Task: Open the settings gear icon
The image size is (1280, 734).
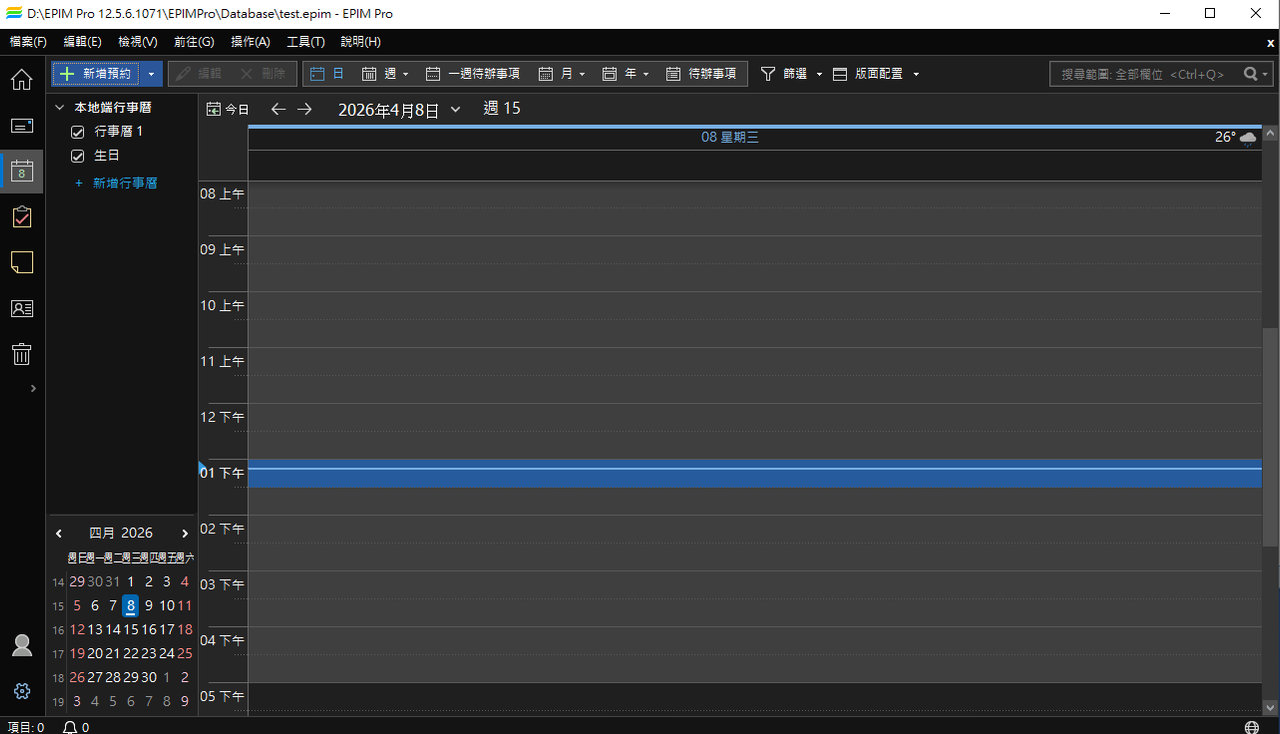Action: [x=22, y=691]
